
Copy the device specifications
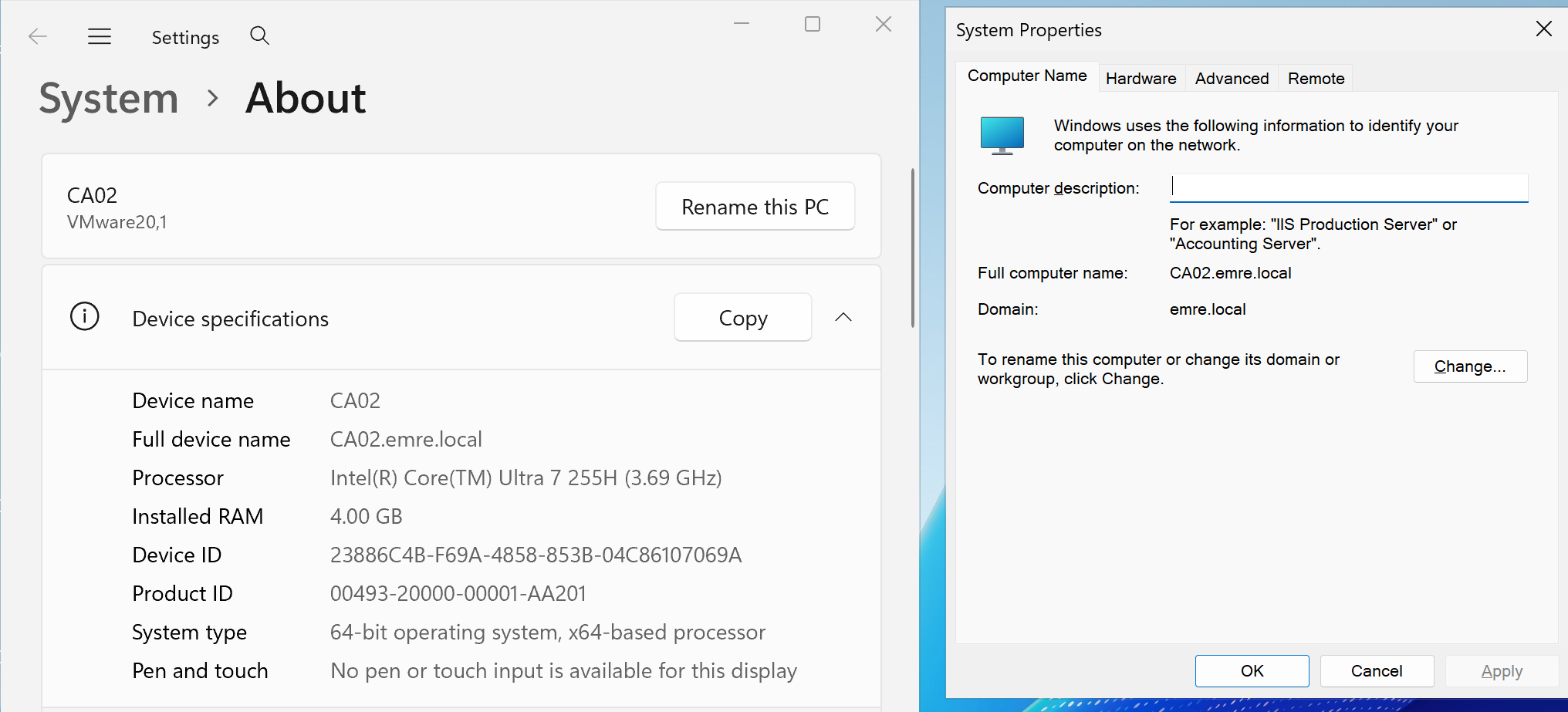pos(742,318)
